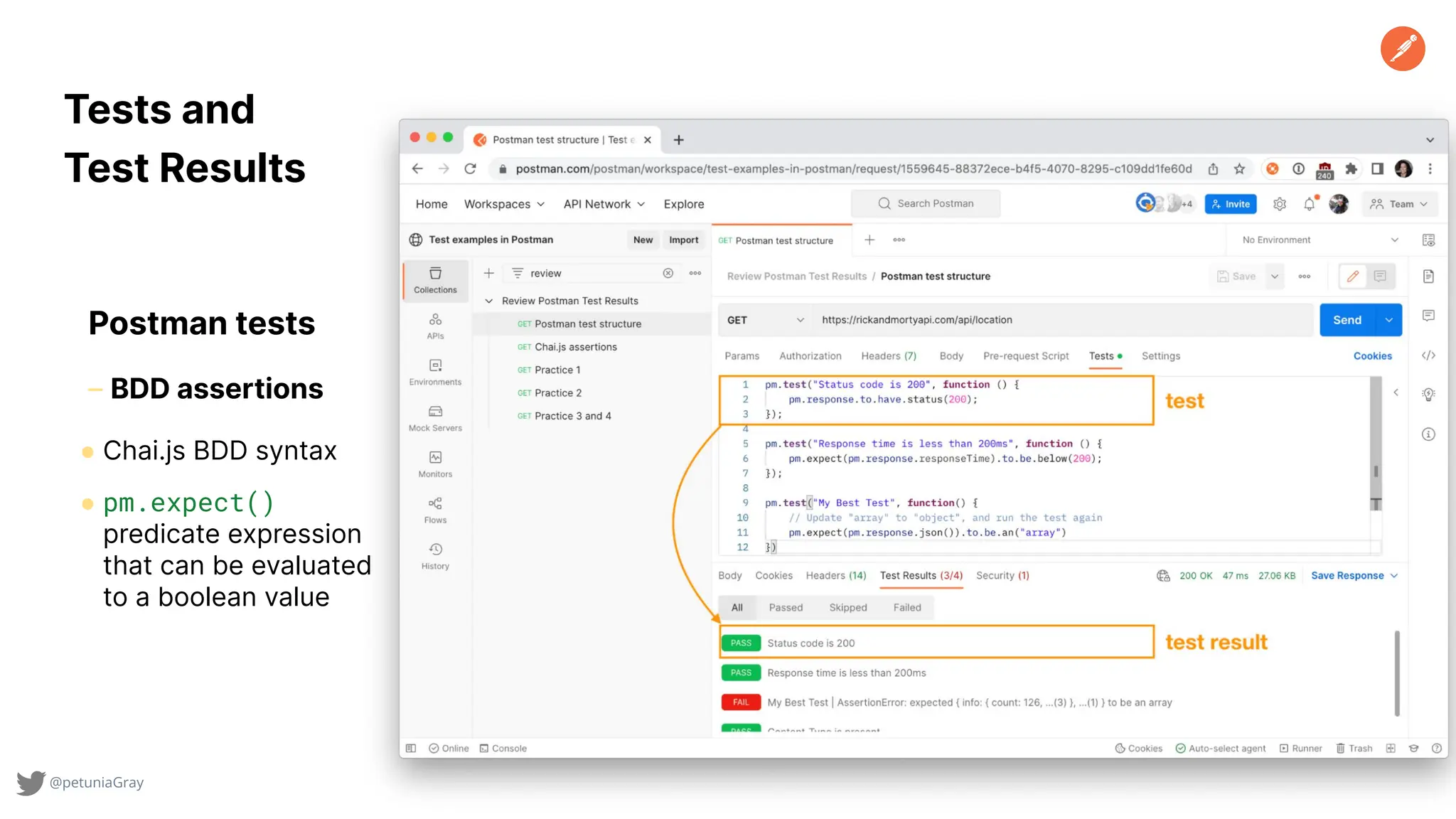1456x819 pixels.
Task: Open the Mock Servers sidebar section
Action: (435, 418)
